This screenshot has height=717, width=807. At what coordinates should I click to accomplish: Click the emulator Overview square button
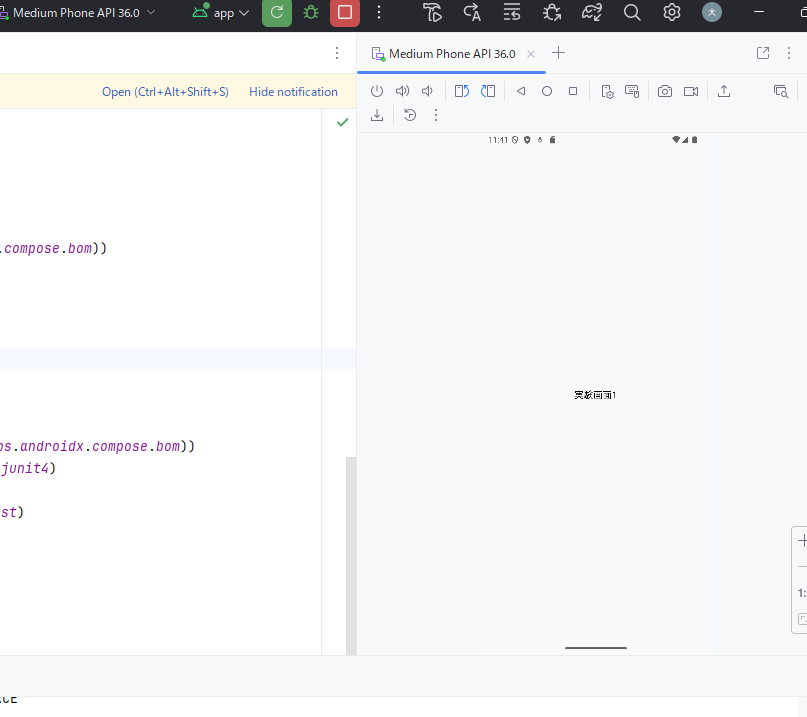click(x=573, y=91)
